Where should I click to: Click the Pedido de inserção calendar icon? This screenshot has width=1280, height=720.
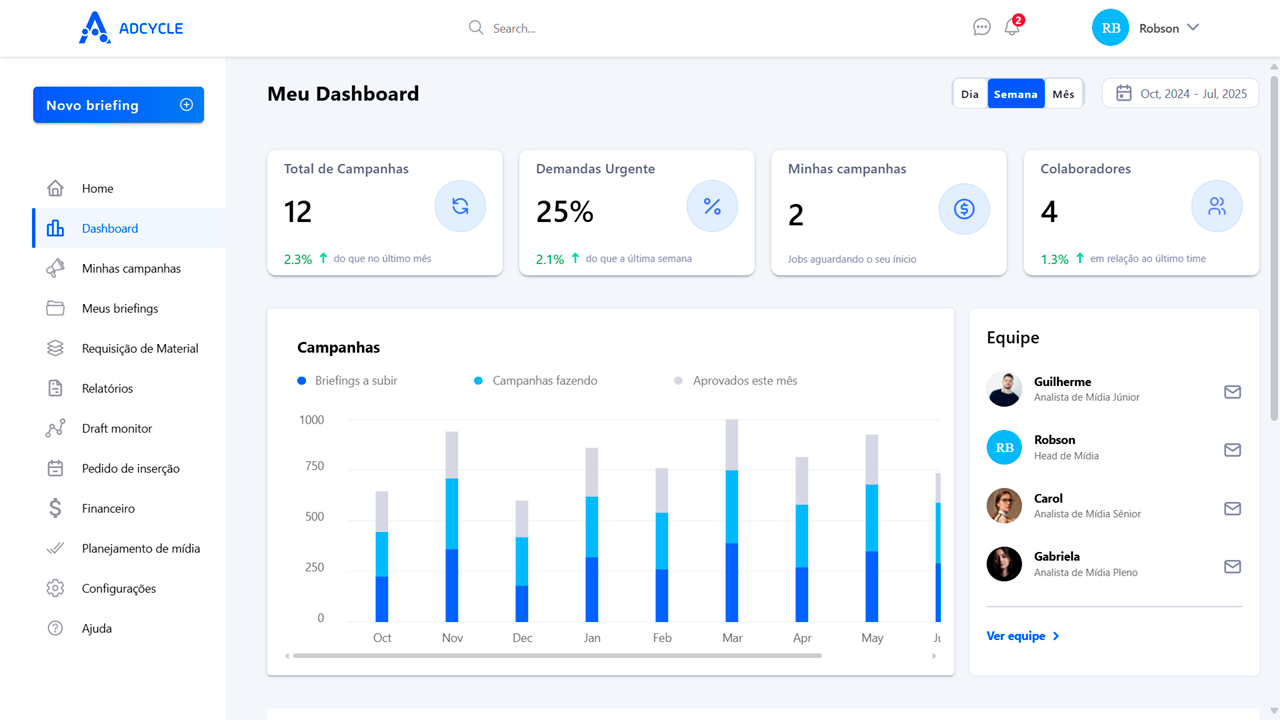click(x=55, y=468)
